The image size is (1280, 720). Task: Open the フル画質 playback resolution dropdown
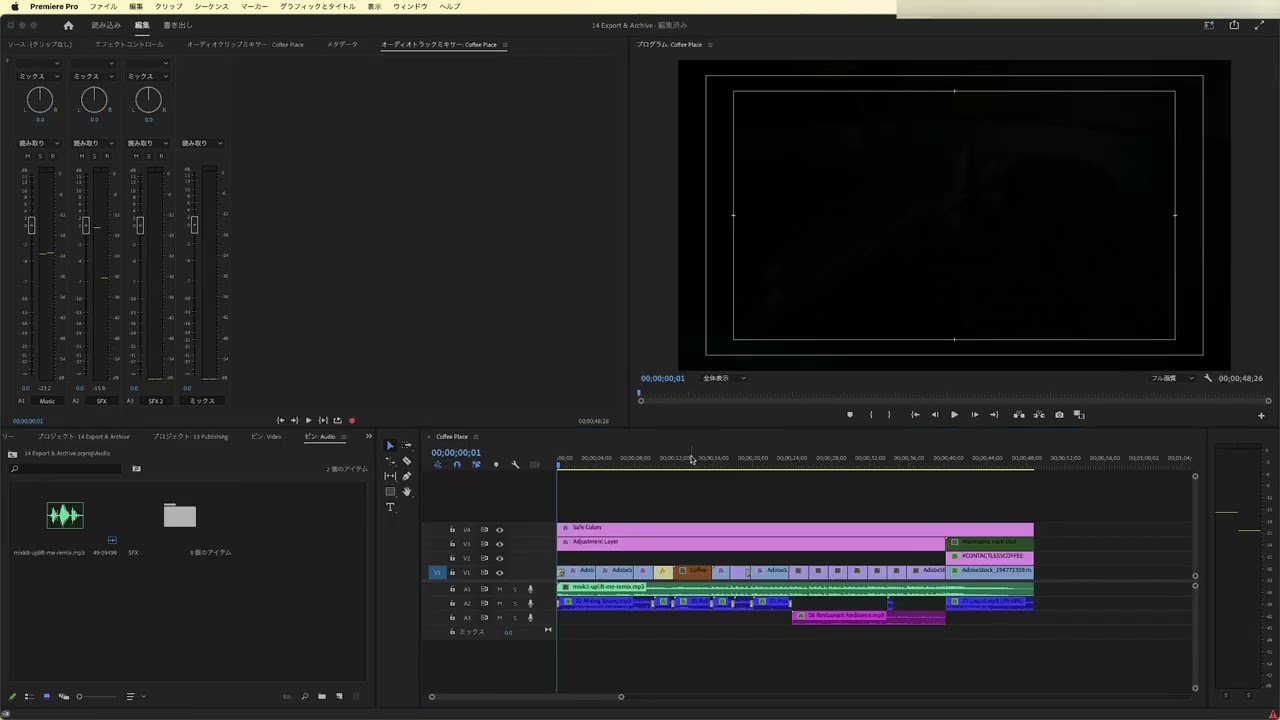pos(1168,378)
